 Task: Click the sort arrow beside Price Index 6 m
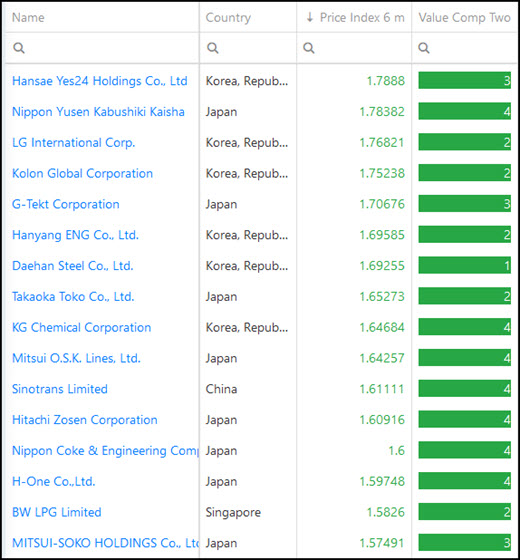click(310, 17)
